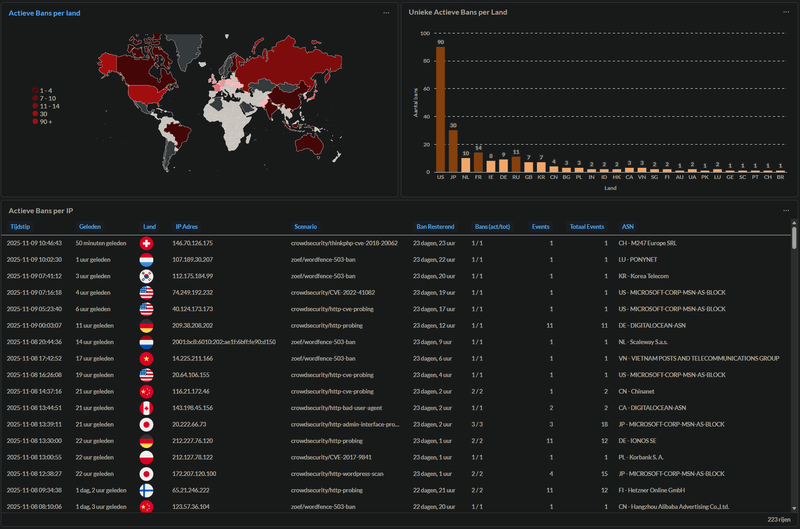The image size is (800, 529).
Task: Open the Actieve Bans per land panel title
Action: (x=44, y=13)
